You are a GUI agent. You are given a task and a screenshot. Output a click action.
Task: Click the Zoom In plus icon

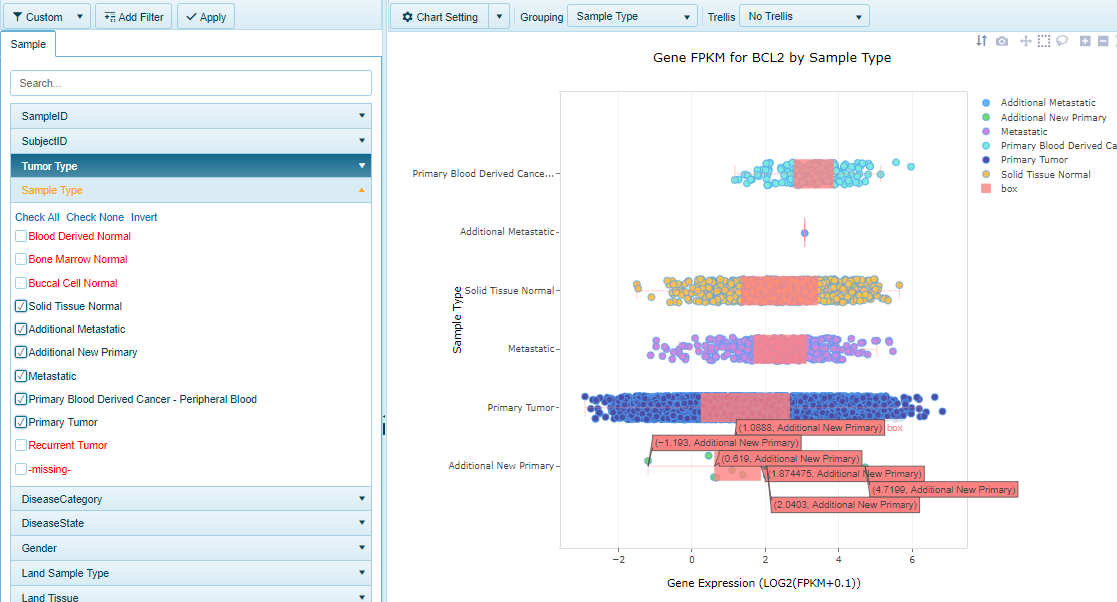pos(1085,41)
